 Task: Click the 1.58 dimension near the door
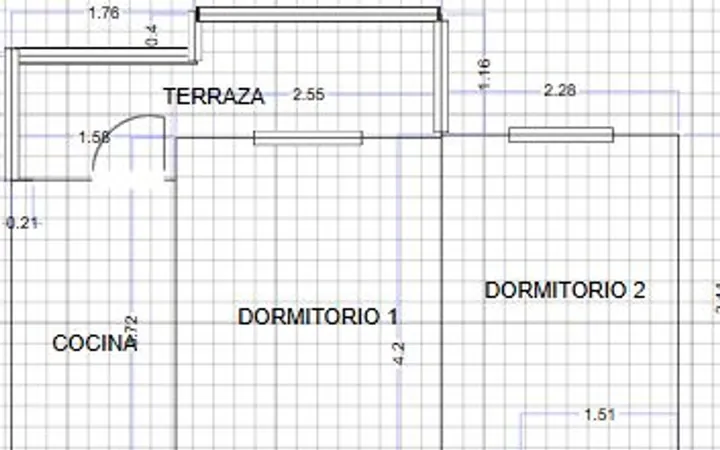[x=94, y=137]
